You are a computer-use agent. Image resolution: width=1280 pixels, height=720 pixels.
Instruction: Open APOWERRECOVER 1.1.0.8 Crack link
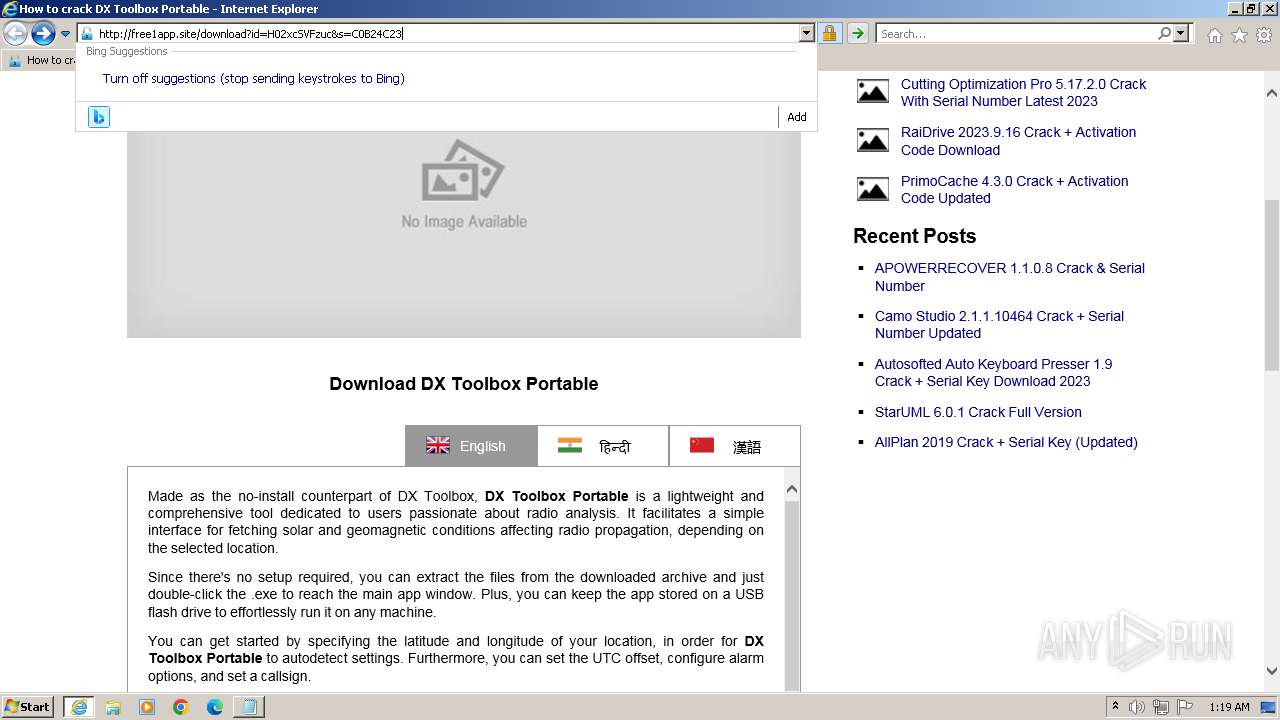click(1009, 277)
